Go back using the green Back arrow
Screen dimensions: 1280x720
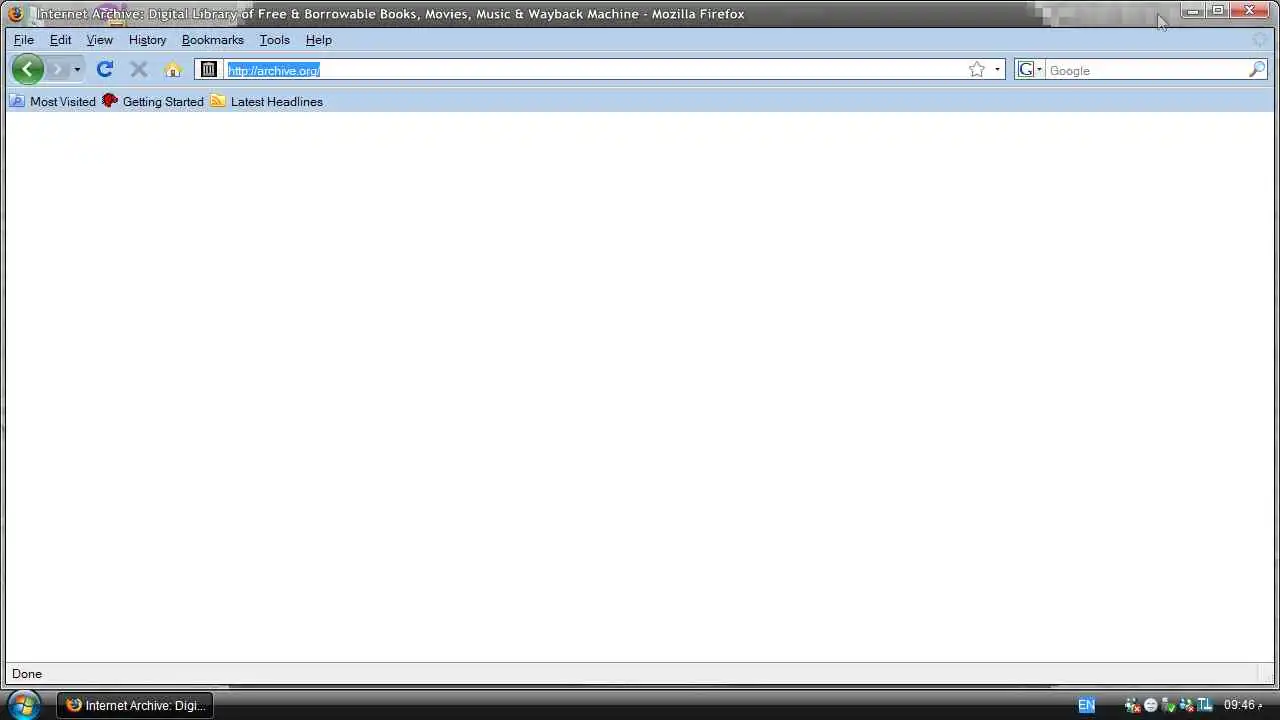pyautogui.click(x=28, y=69)
